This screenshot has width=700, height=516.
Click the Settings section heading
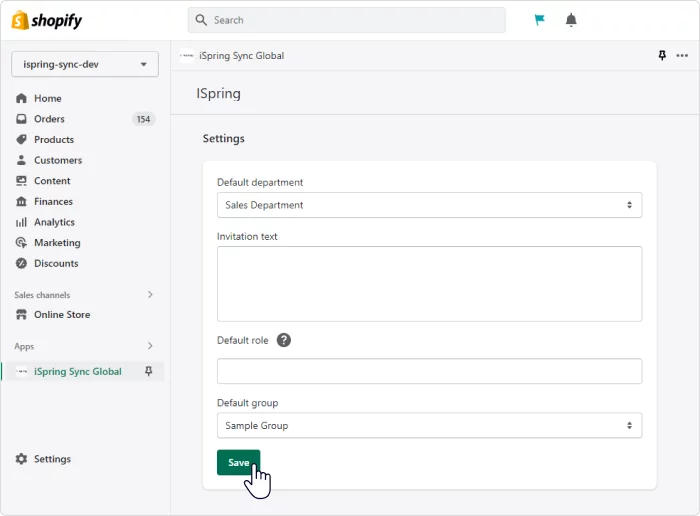point(224,138)
